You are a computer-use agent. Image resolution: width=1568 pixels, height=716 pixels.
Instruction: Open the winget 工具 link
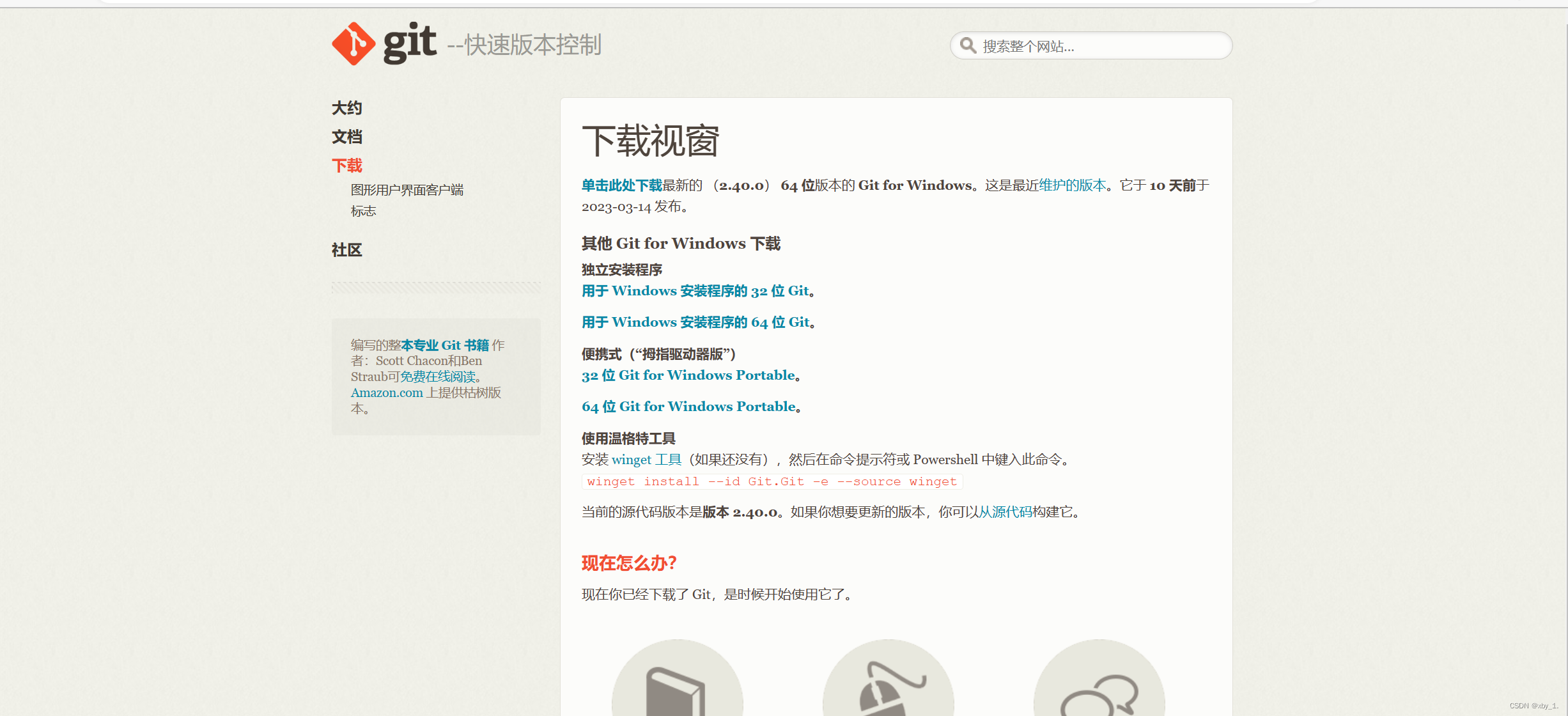[x=647, y=460]
